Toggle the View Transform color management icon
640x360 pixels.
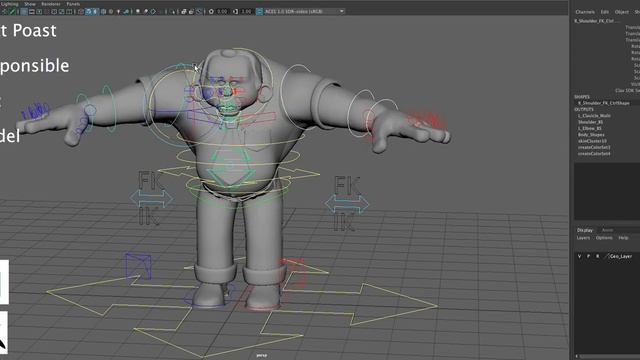click(259, 11)
